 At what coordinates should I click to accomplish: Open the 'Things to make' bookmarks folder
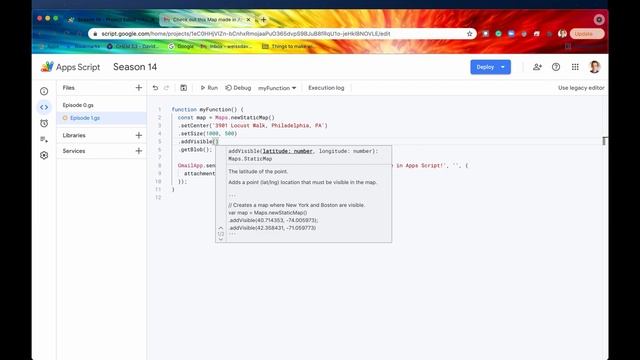287,47
